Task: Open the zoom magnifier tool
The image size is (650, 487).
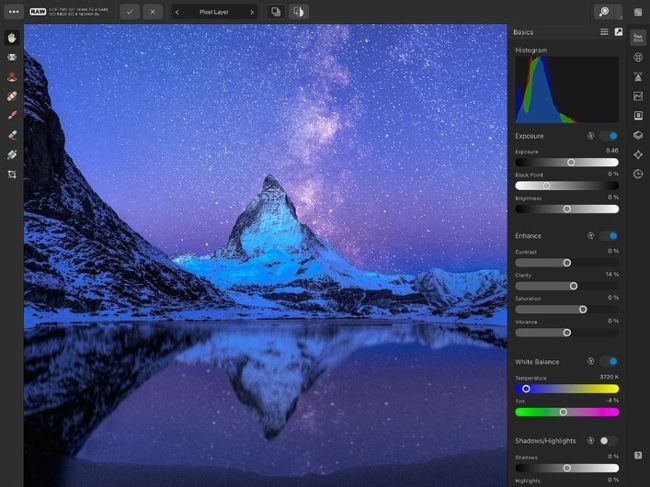Action: [x=603, y=11]
